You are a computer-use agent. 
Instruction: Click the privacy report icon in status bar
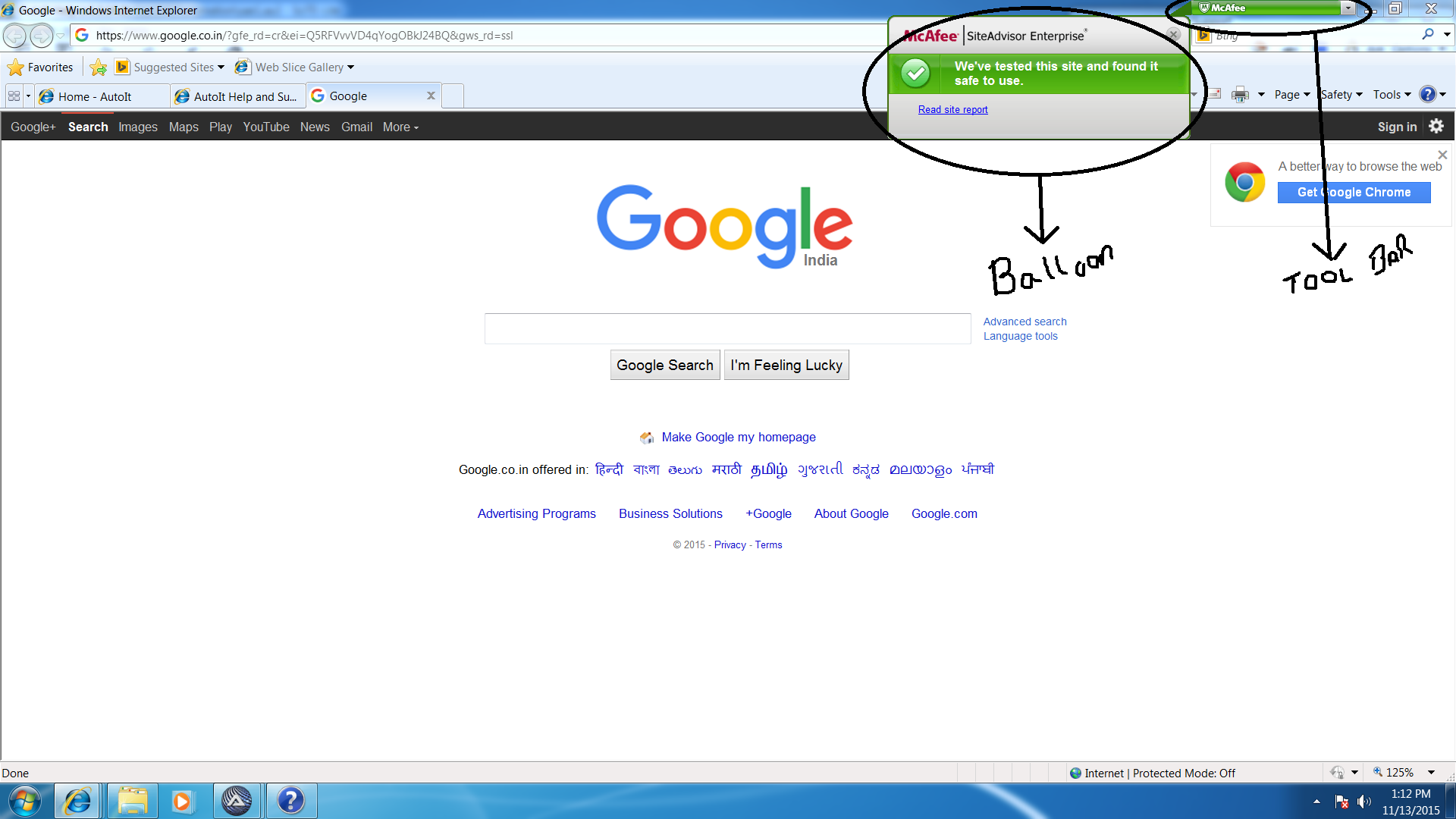pyautogui.click(x=1337, y=773)
